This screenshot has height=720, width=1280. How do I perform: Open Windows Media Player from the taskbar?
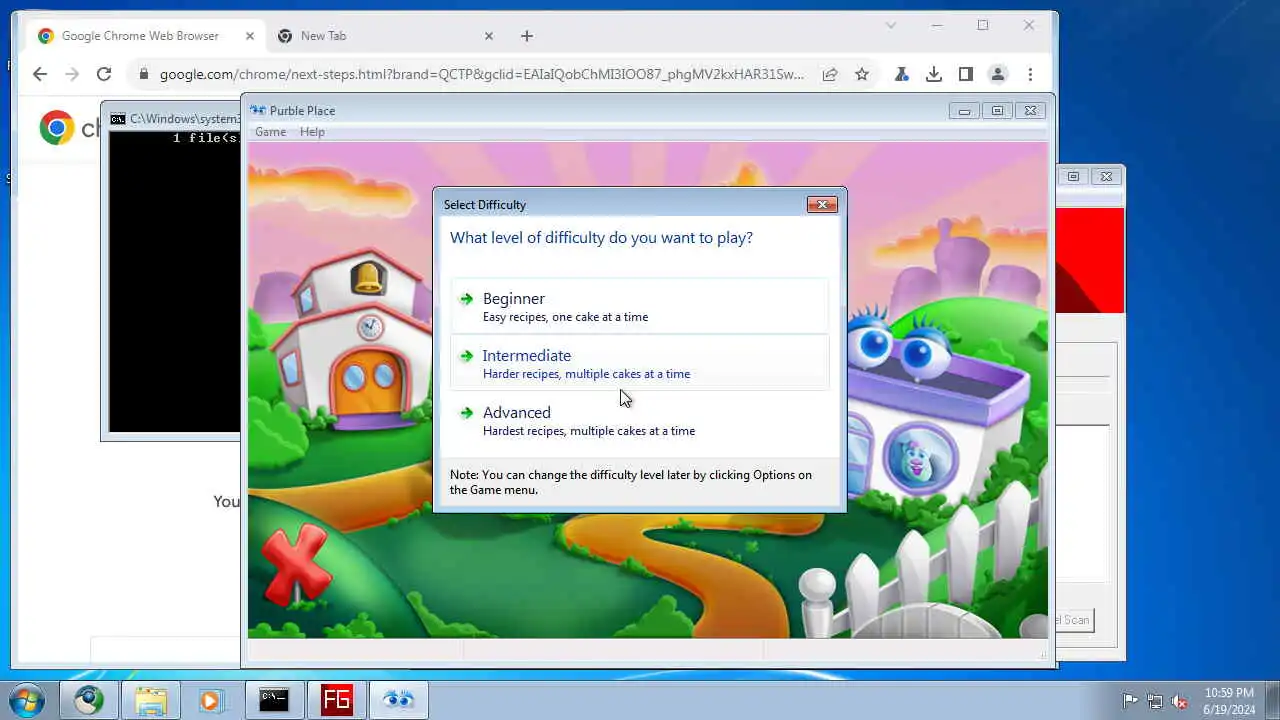pos(211,700)
